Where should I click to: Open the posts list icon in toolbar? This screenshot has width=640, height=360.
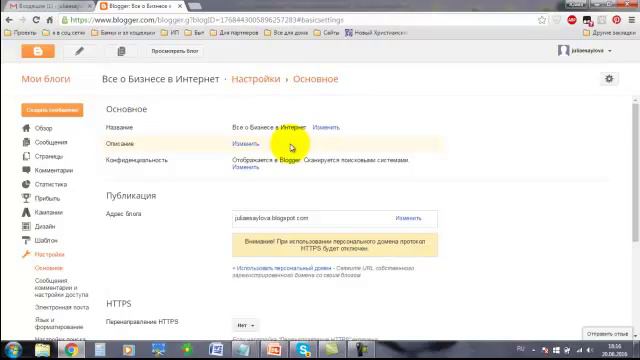(x=121, y=51)
